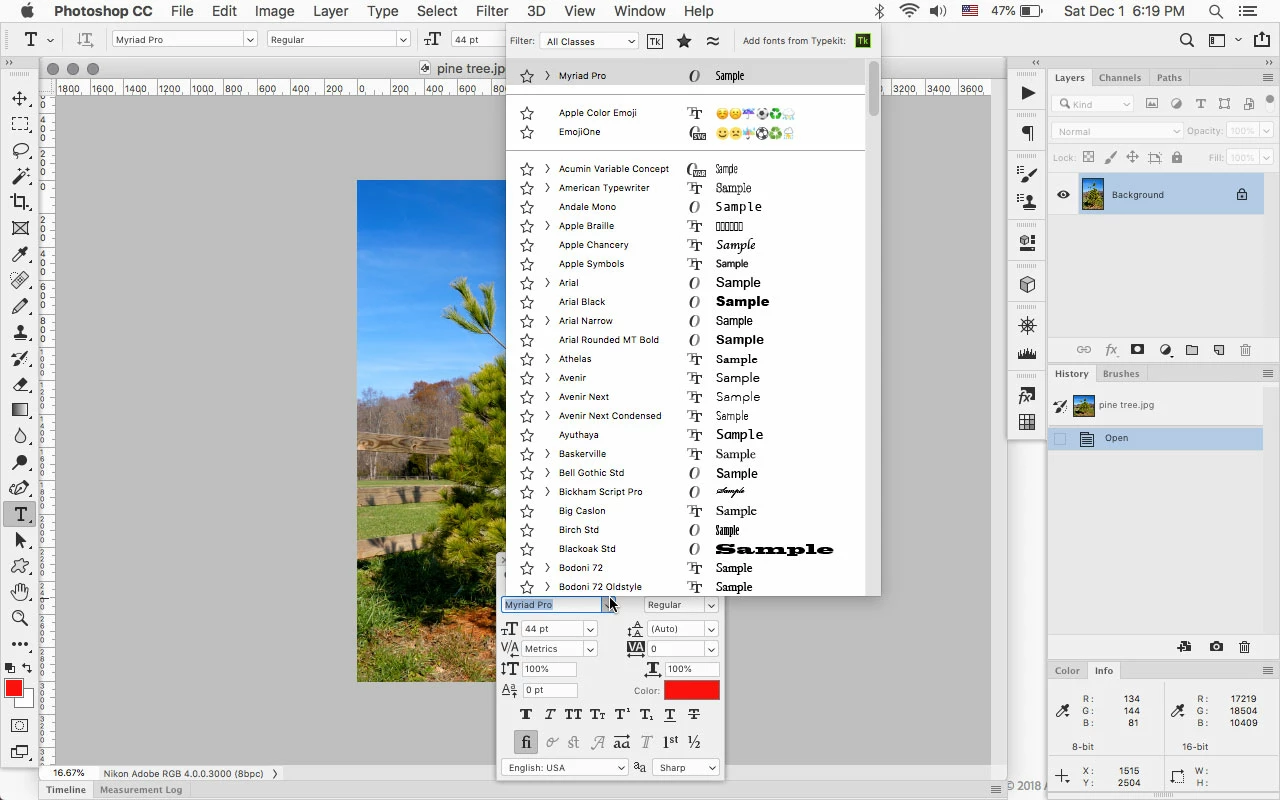
Task: Click the create new layer icon
Action: (x=1219, y=350)
